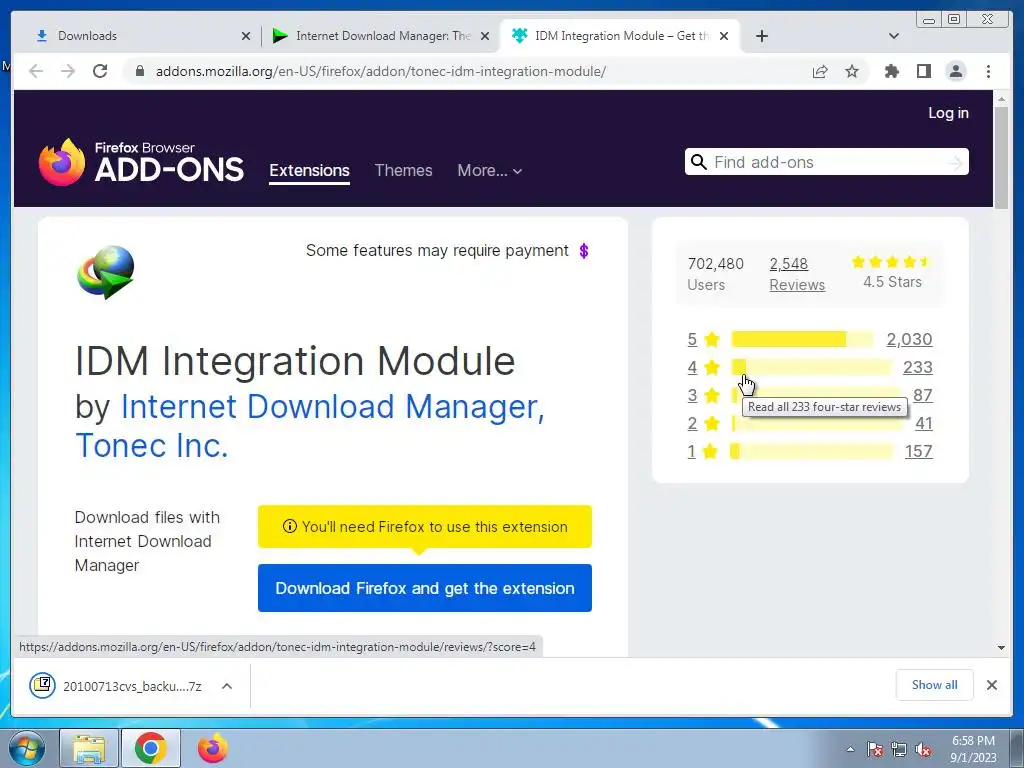Image resolution: width=1024 pixels, height=768 pixels.
Task: Reload the current page
Action: coord(100,71)
